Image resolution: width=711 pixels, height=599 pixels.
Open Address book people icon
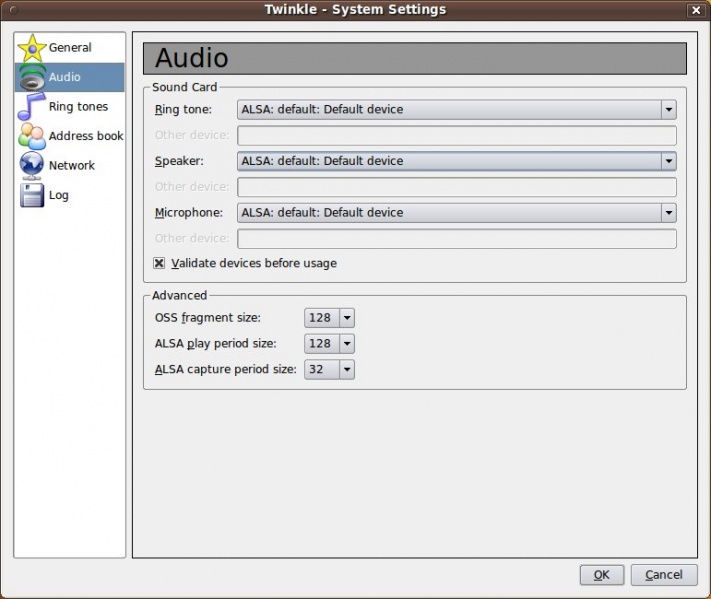click(x=32, y=136)
